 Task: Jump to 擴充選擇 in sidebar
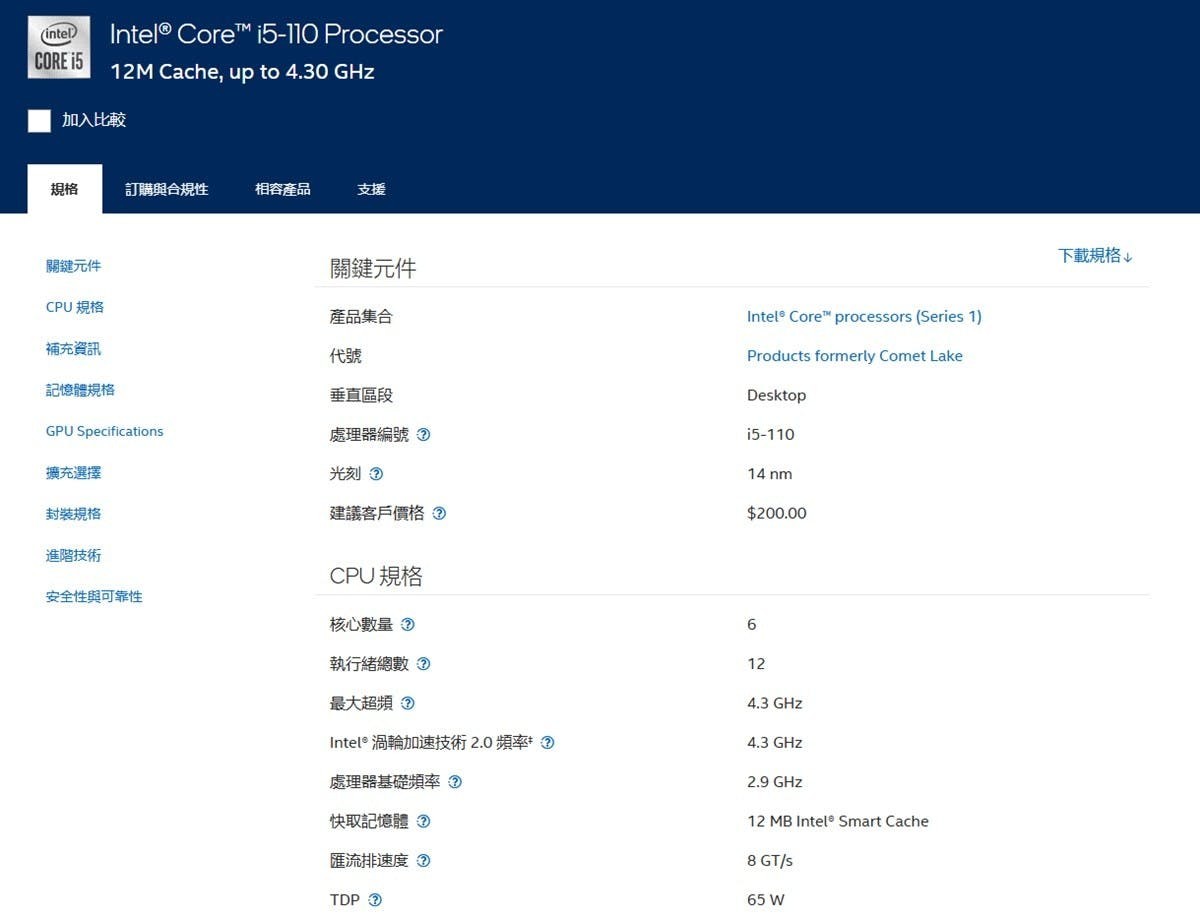(73, 473)
